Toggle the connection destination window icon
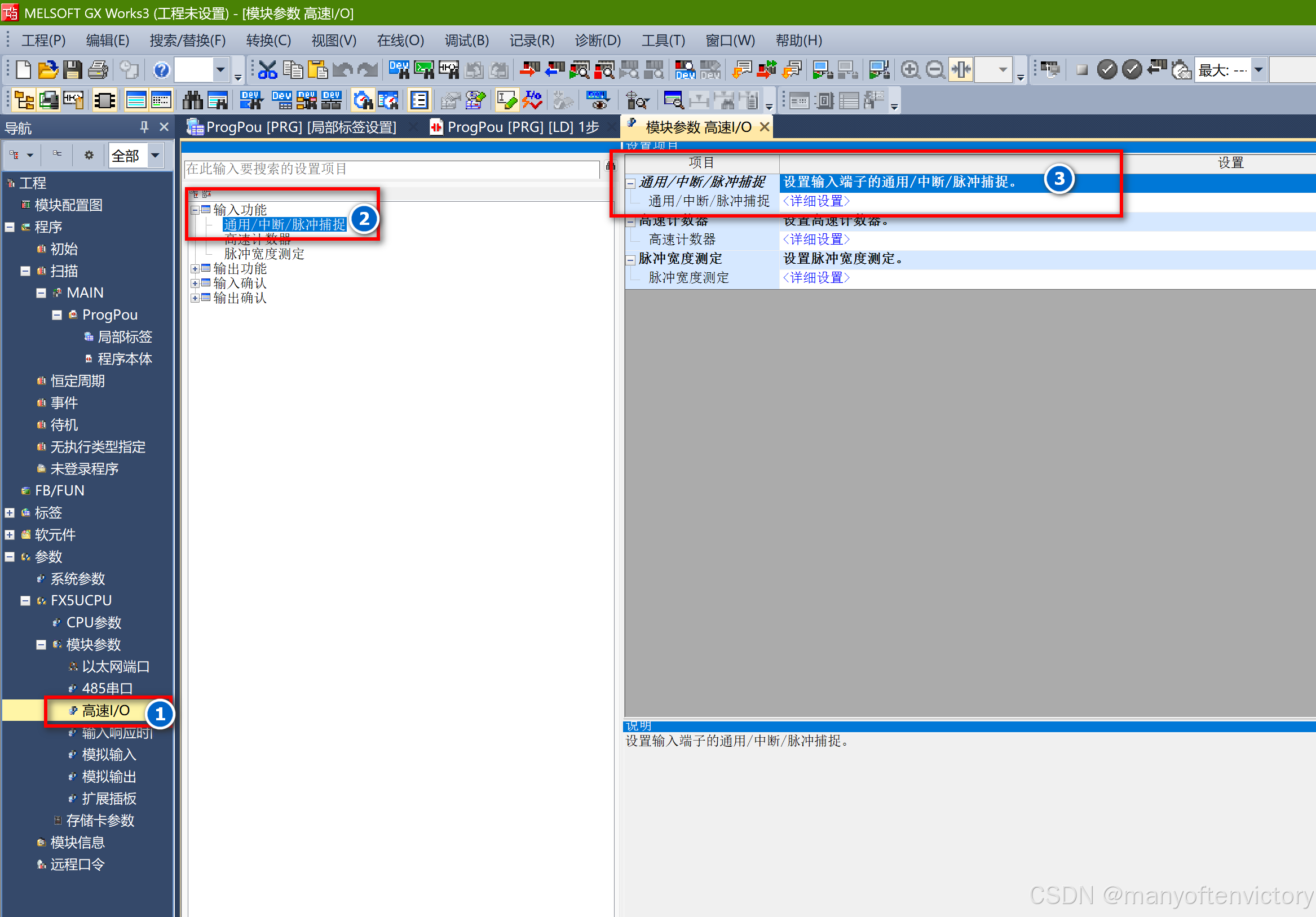 [x=48, y=101]
